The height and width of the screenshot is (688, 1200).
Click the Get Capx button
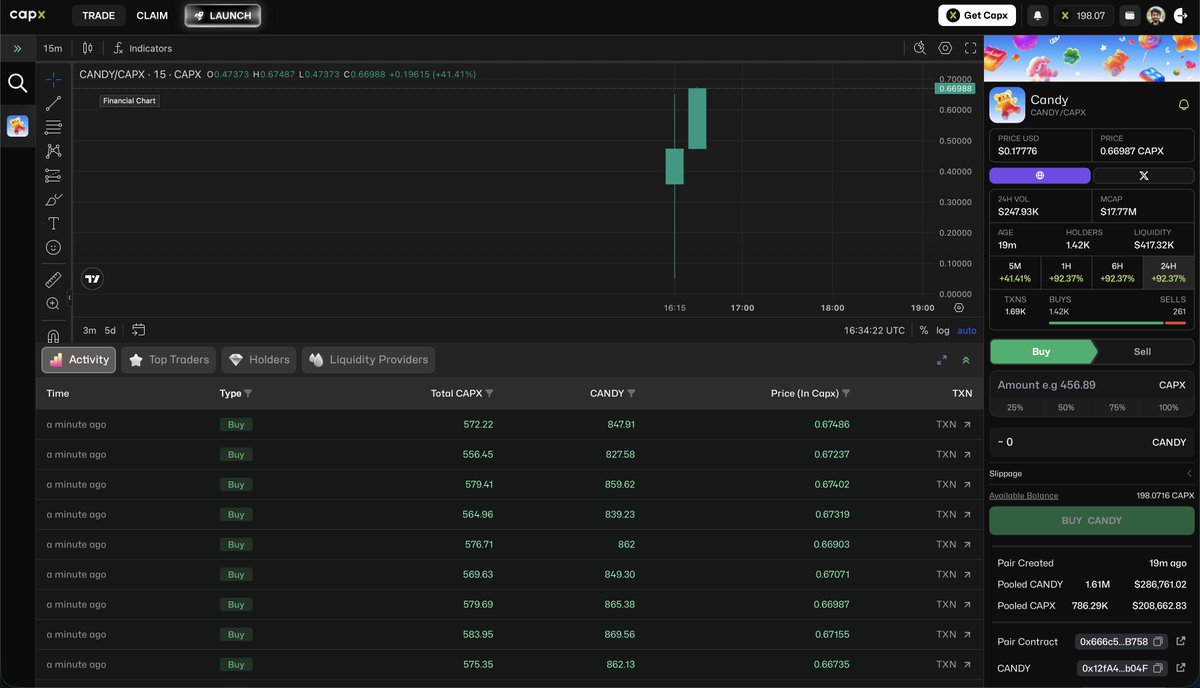[977, 16]
